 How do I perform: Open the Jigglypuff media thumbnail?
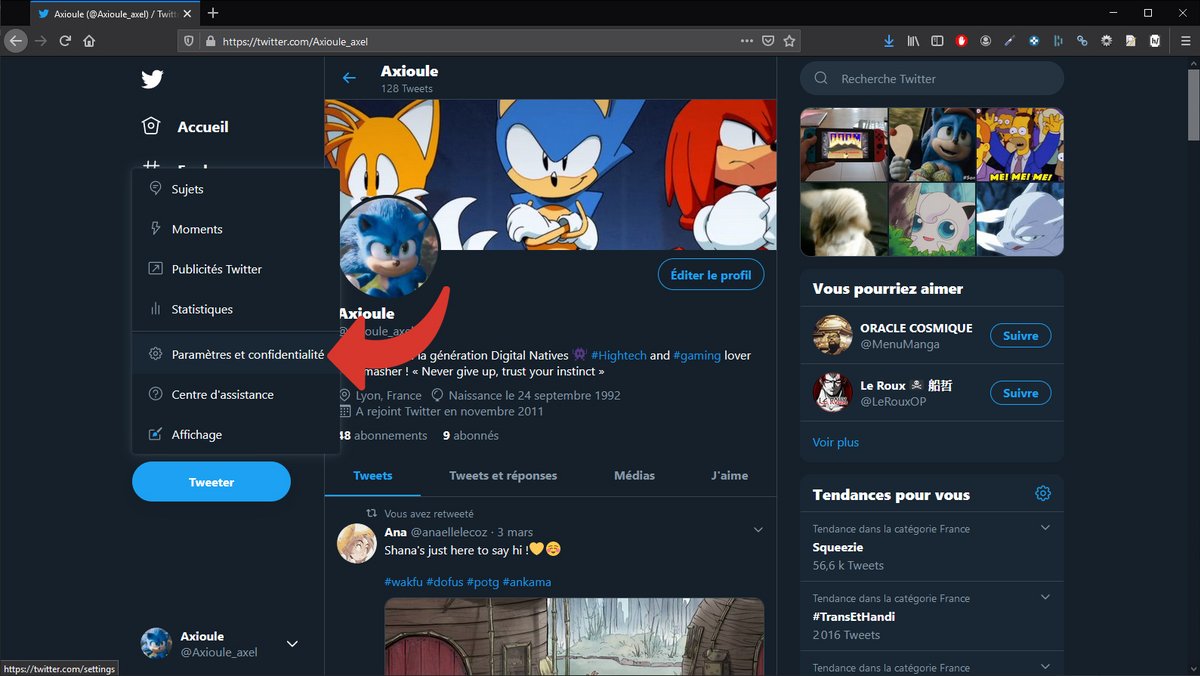(931, 219)
